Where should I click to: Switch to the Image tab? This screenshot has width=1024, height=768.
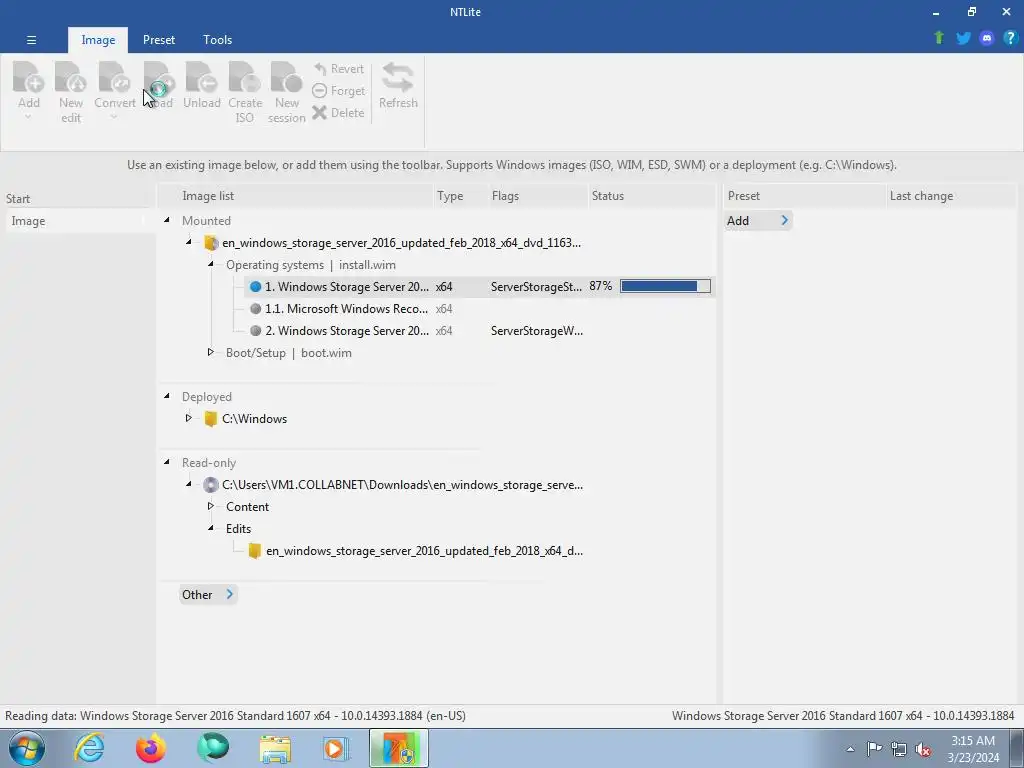point(98,40)
